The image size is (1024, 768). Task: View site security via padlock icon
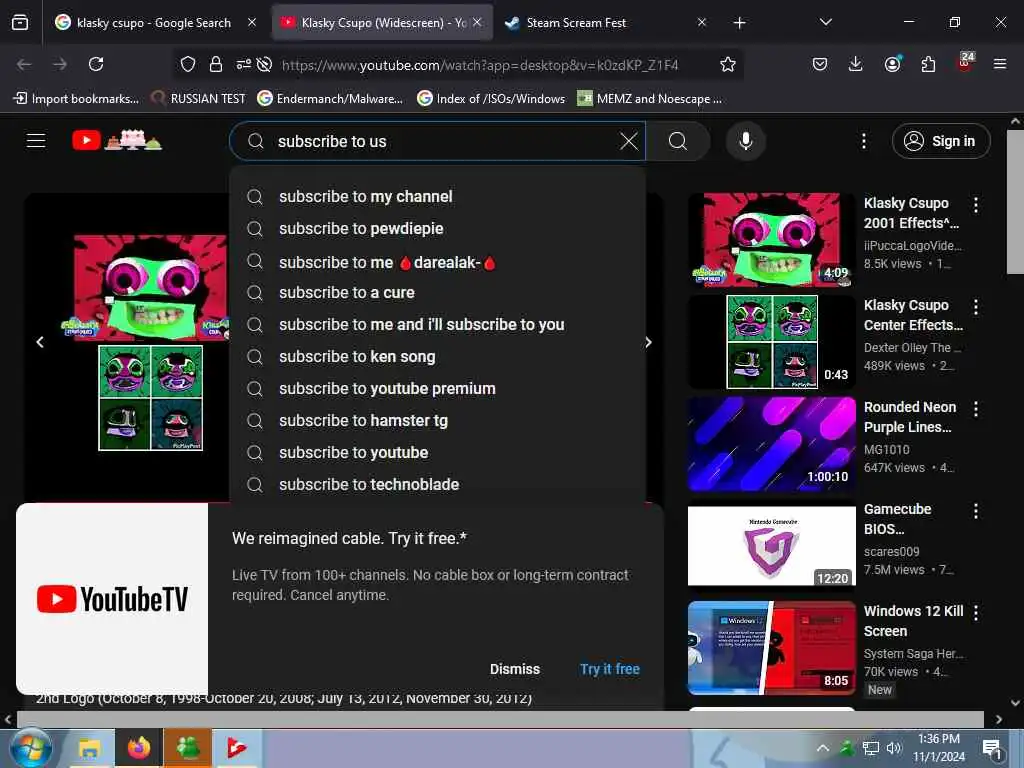point(216,64)
